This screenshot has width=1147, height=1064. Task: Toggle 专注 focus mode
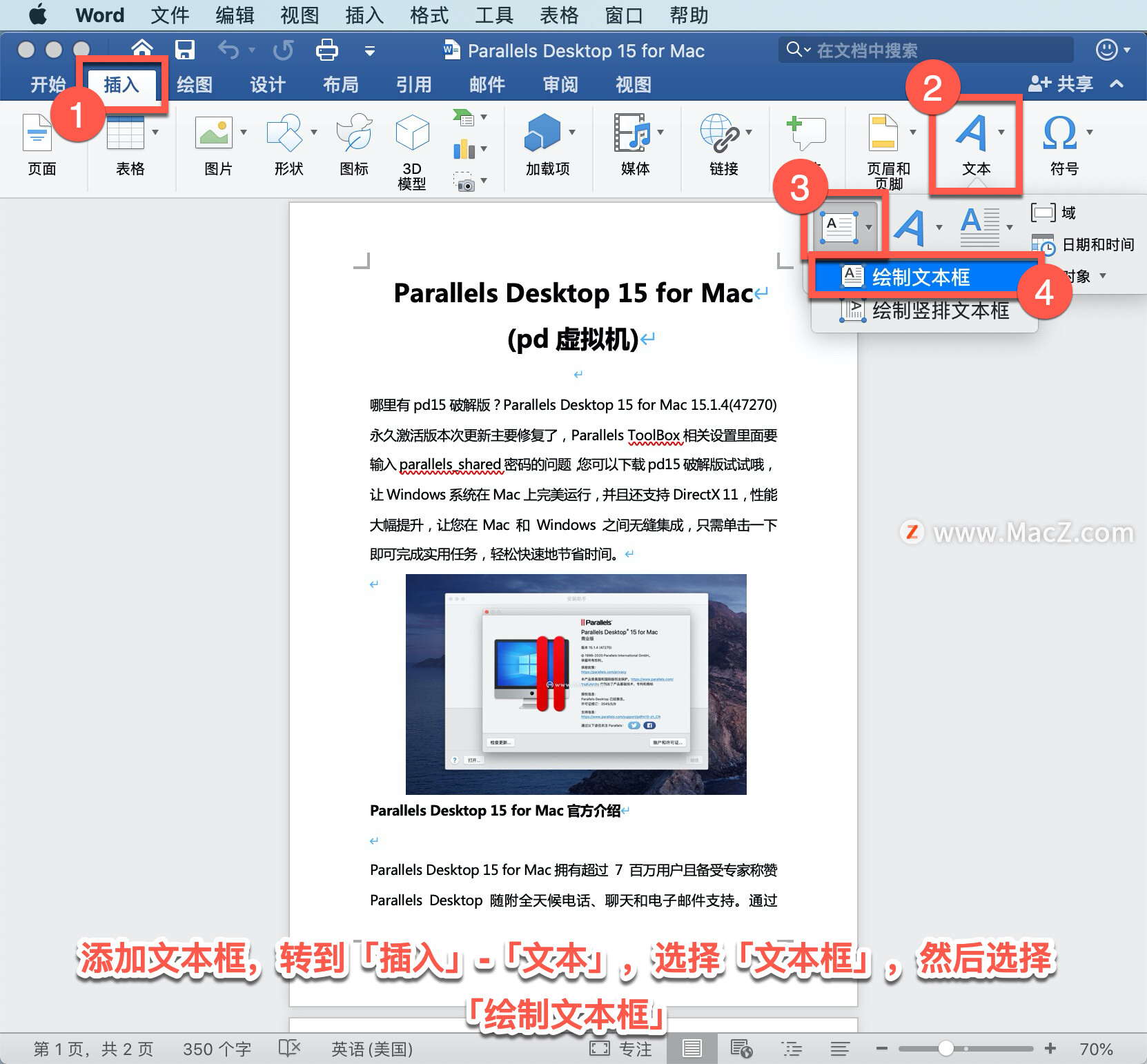coord(620,1049)
